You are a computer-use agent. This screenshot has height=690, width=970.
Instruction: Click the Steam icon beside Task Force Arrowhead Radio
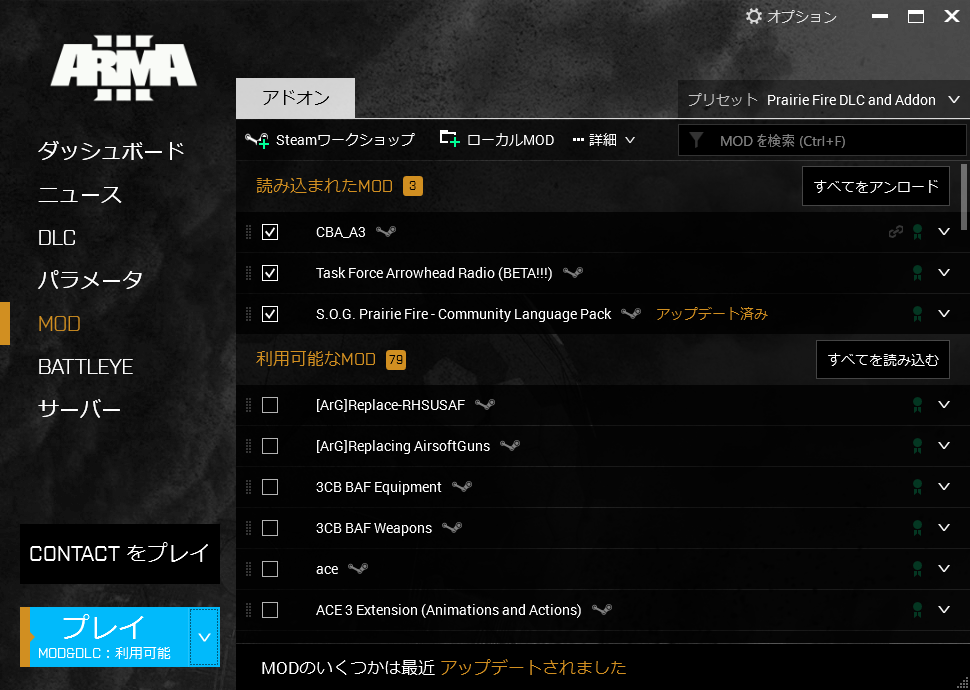click(573, 273)
